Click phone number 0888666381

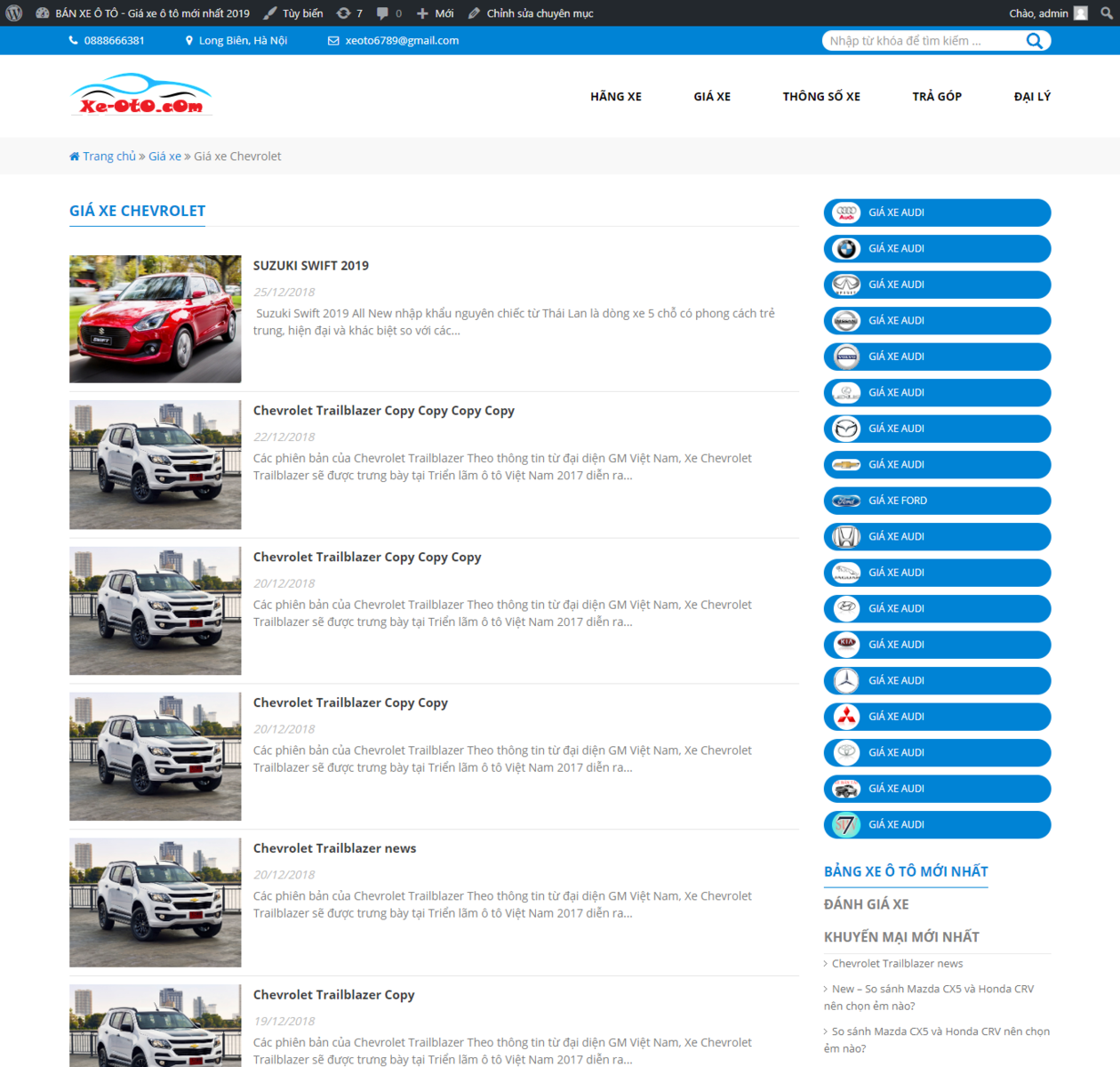click(x=114, y=41)
